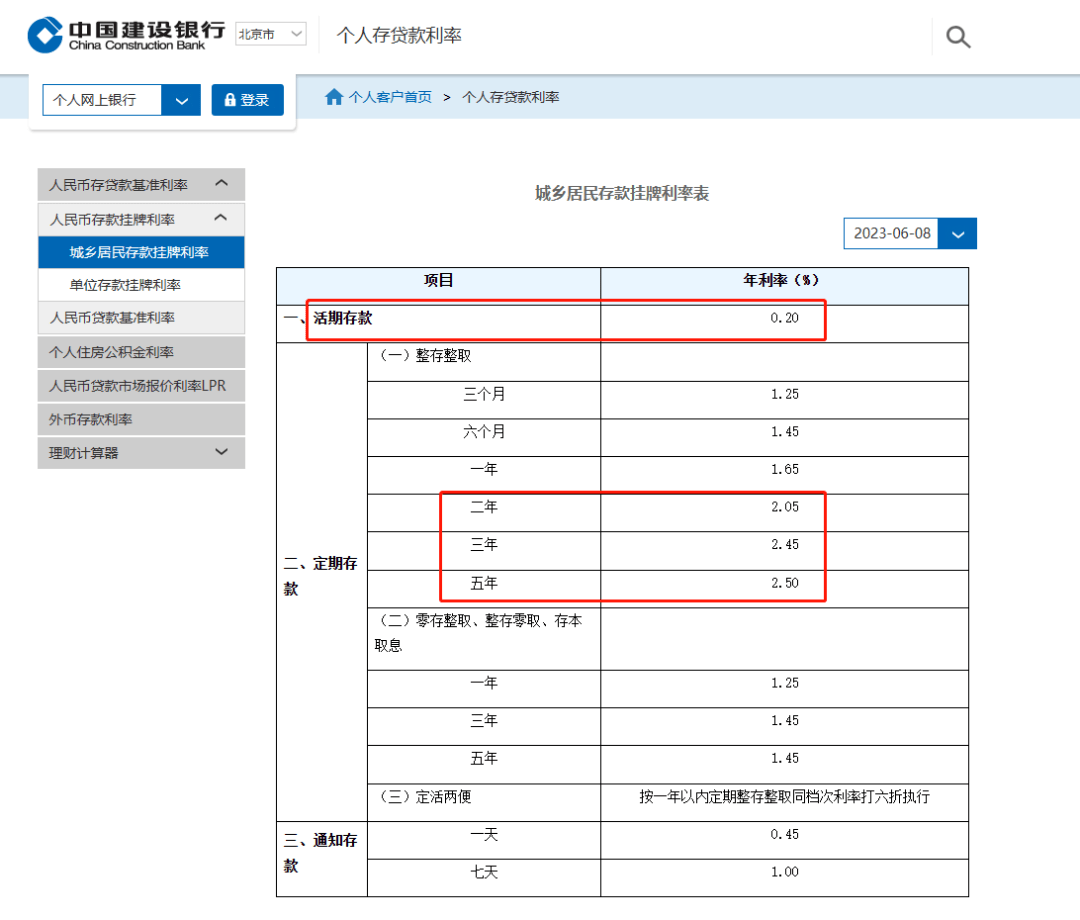Viewport: 1080px width, 920px height.
Task: Click the search magnifier icon
Action: pyautogui.click(x=957, y=36)
